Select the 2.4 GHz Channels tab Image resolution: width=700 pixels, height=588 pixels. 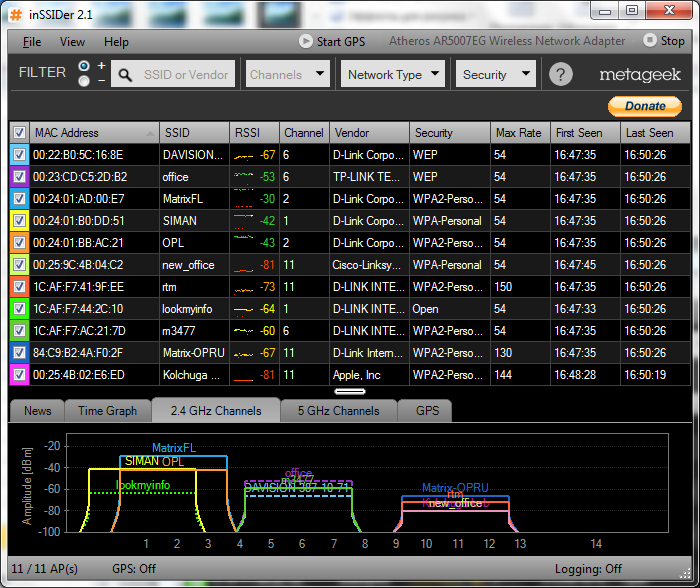[216, 410]
